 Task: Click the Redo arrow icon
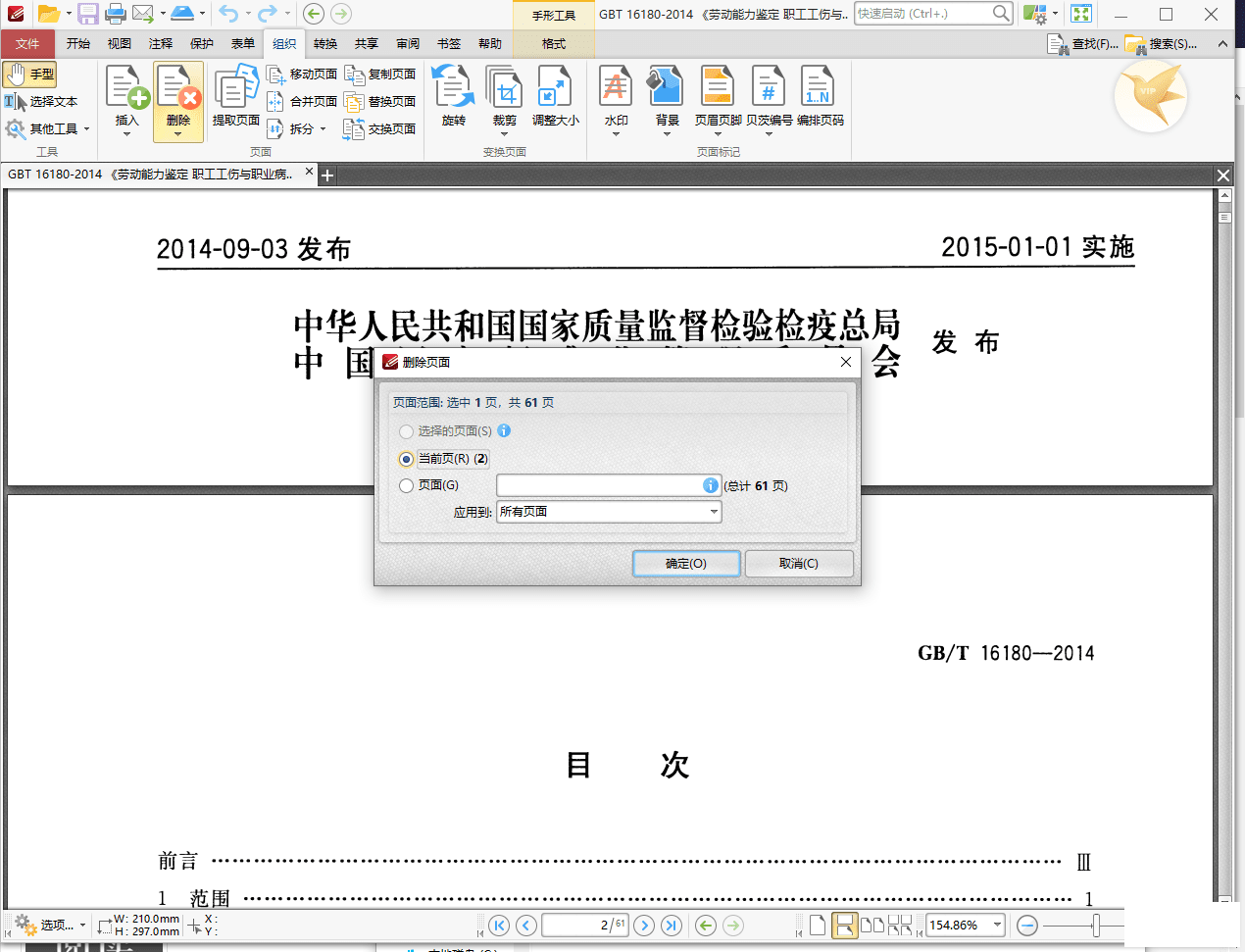[x=267, y=14]
